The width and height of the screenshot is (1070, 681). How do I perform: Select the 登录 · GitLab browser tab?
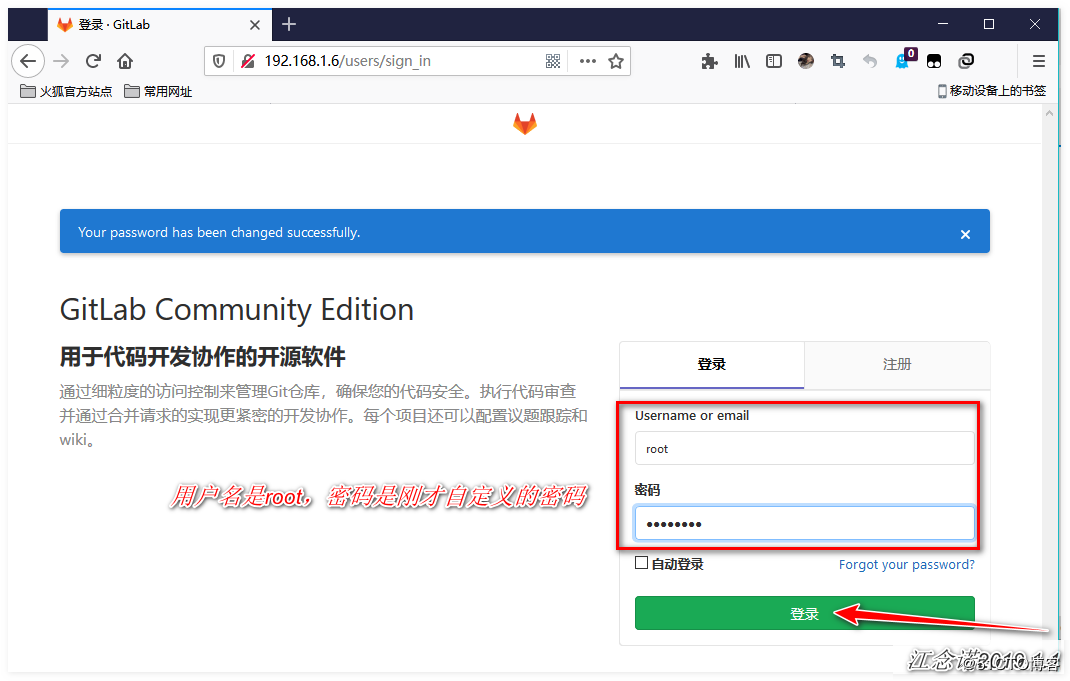pyautogui.click(x=159, y=25)
